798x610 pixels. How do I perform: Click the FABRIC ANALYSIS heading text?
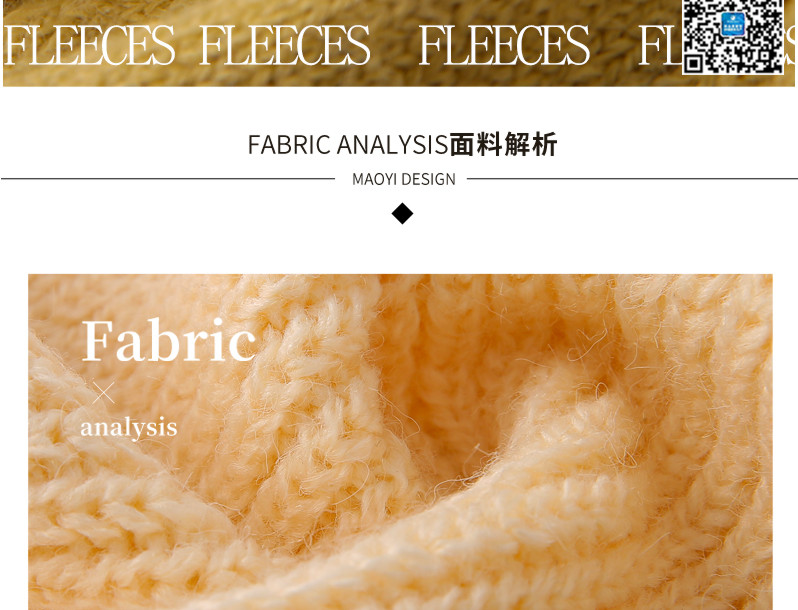348,144
